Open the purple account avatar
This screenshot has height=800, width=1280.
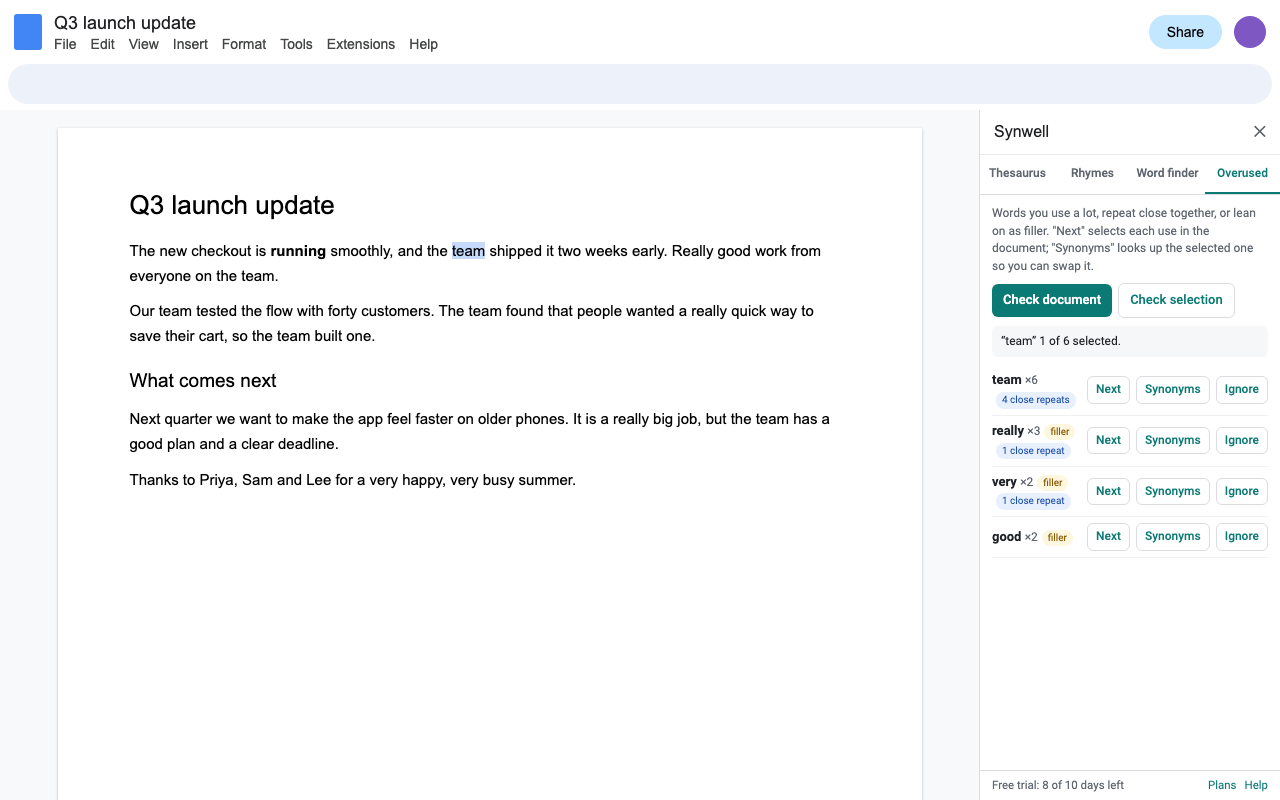click(x=1250, y=32)
